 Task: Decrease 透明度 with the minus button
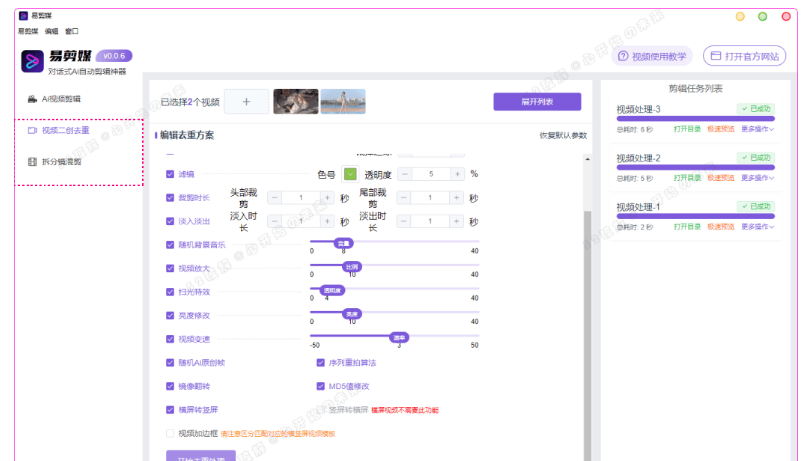[405, 174]
